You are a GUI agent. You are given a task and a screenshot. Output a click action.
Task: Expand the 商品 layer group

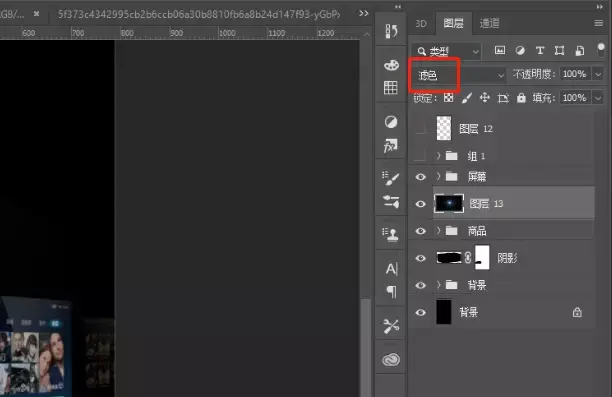tap(439, 231)
